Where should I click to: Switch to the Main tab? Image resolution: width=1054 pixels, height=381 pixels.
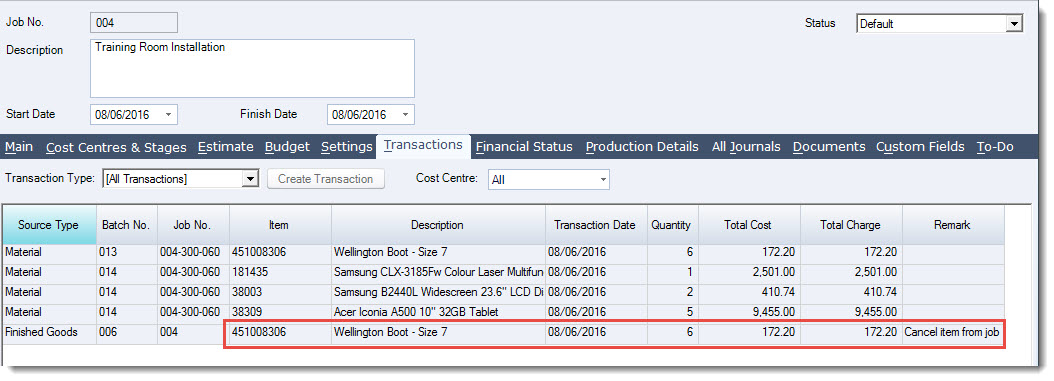pos(19,146)
